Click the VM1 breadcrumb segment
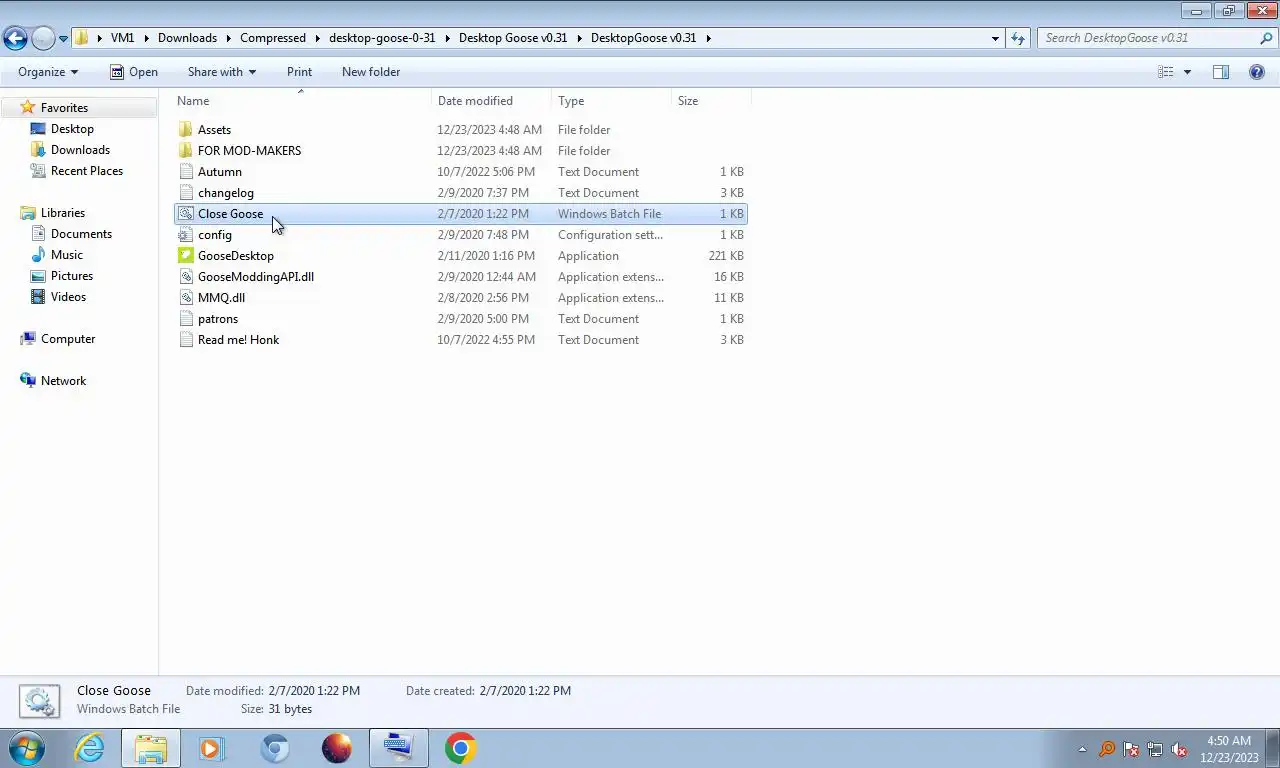Viewport: 1280px width, 768px height. pos(122,38)
